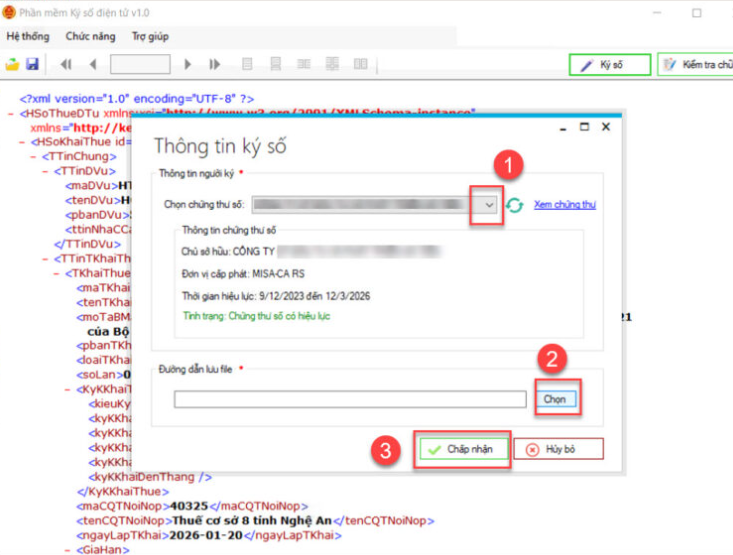Select book layout view icon

point(360,64)
